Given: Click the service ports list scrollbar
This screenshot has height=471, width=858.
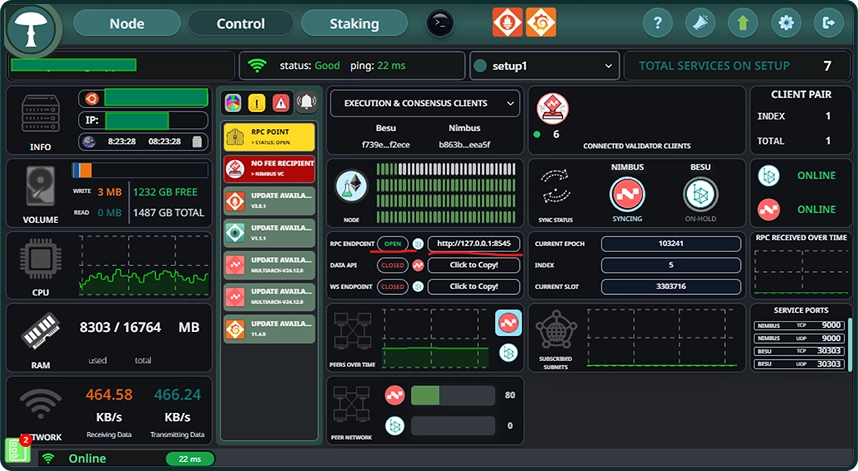Looking at the screenshot, I should click(x=850, y=345).
